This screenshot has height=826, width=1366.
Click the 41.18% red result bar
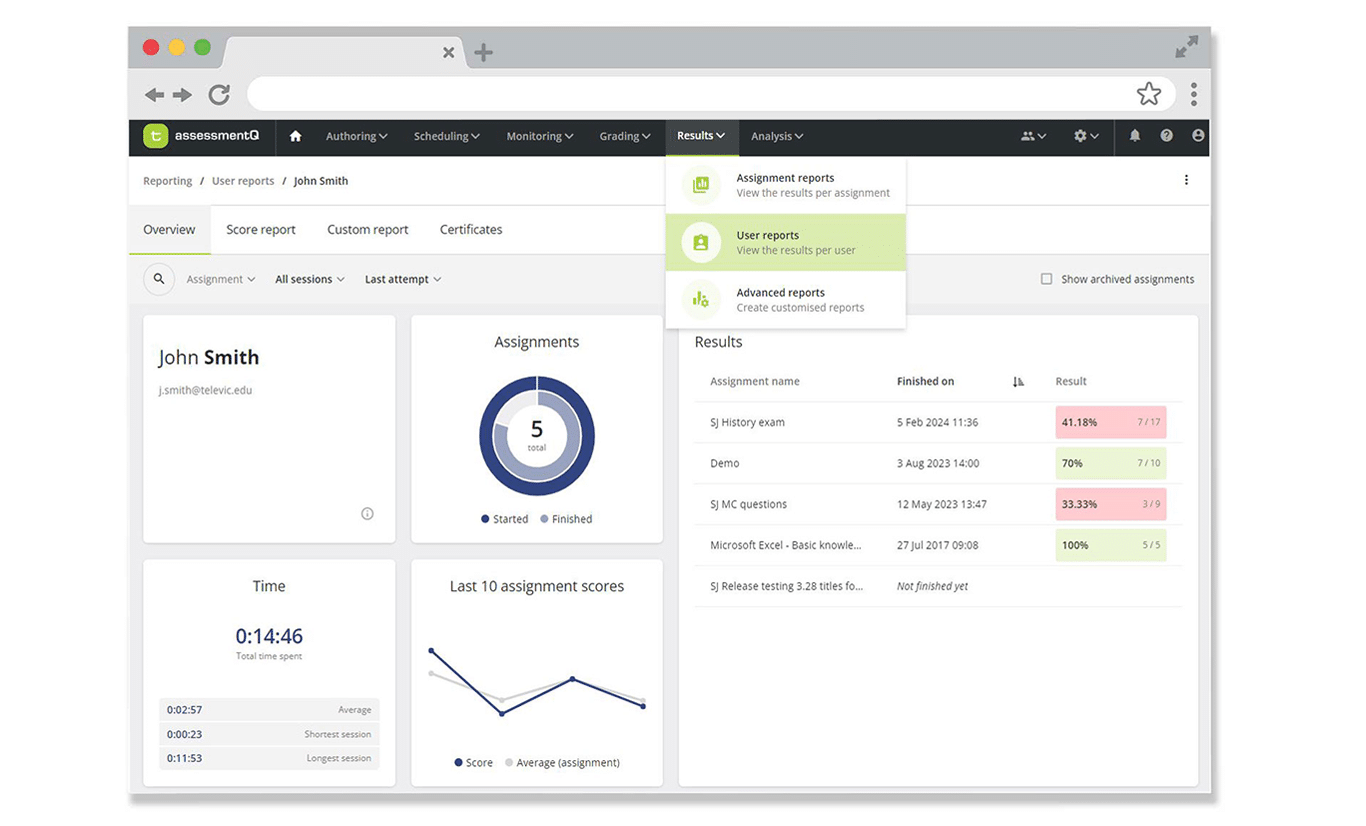click(x=1111, y=422)
